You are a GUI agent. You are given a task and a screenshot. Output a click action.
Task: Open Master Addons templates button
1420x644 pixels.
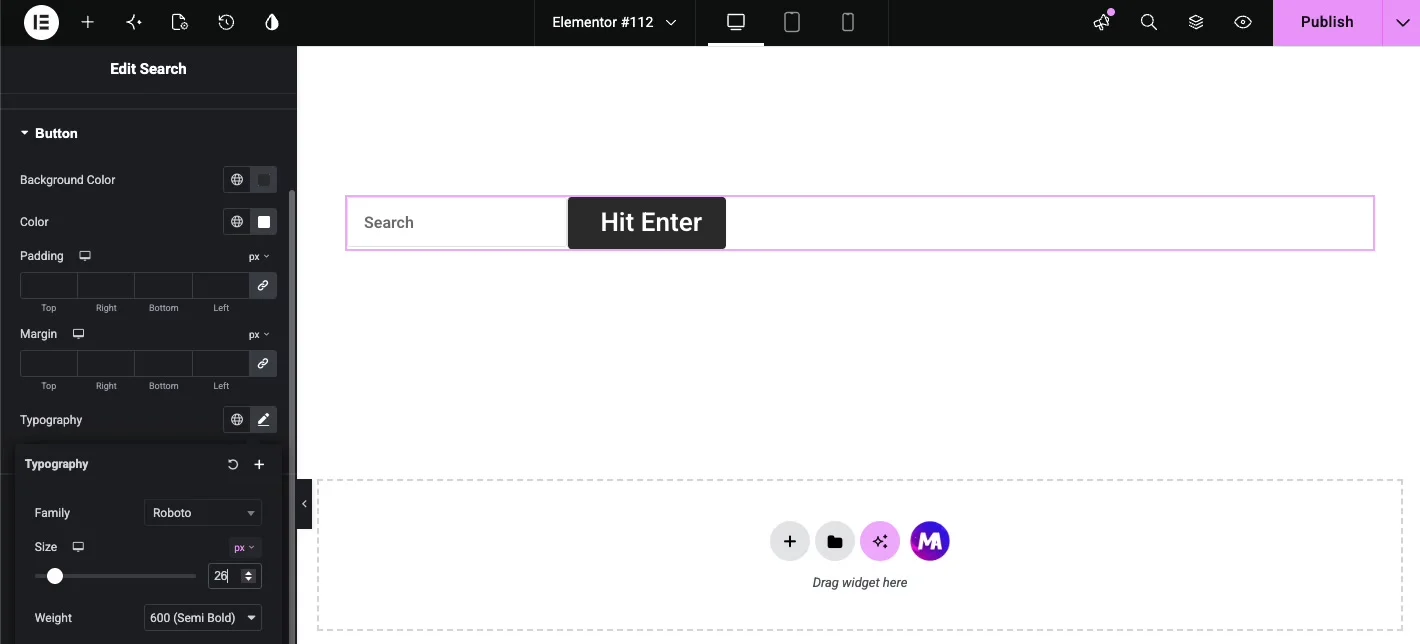click(x=930, y=541)
